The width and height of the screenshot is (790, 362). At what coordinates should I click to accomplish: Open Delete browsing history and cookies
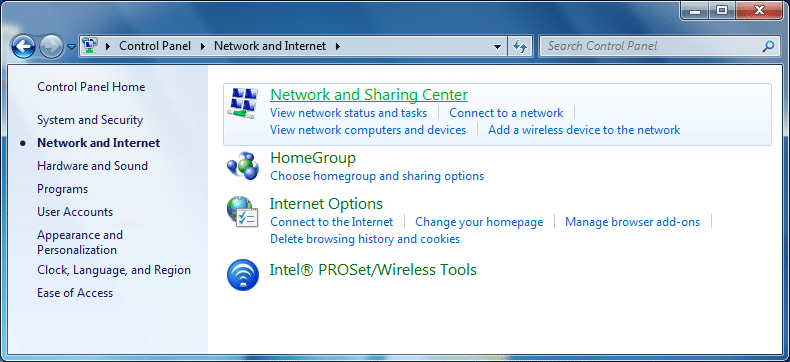(365, 239)
